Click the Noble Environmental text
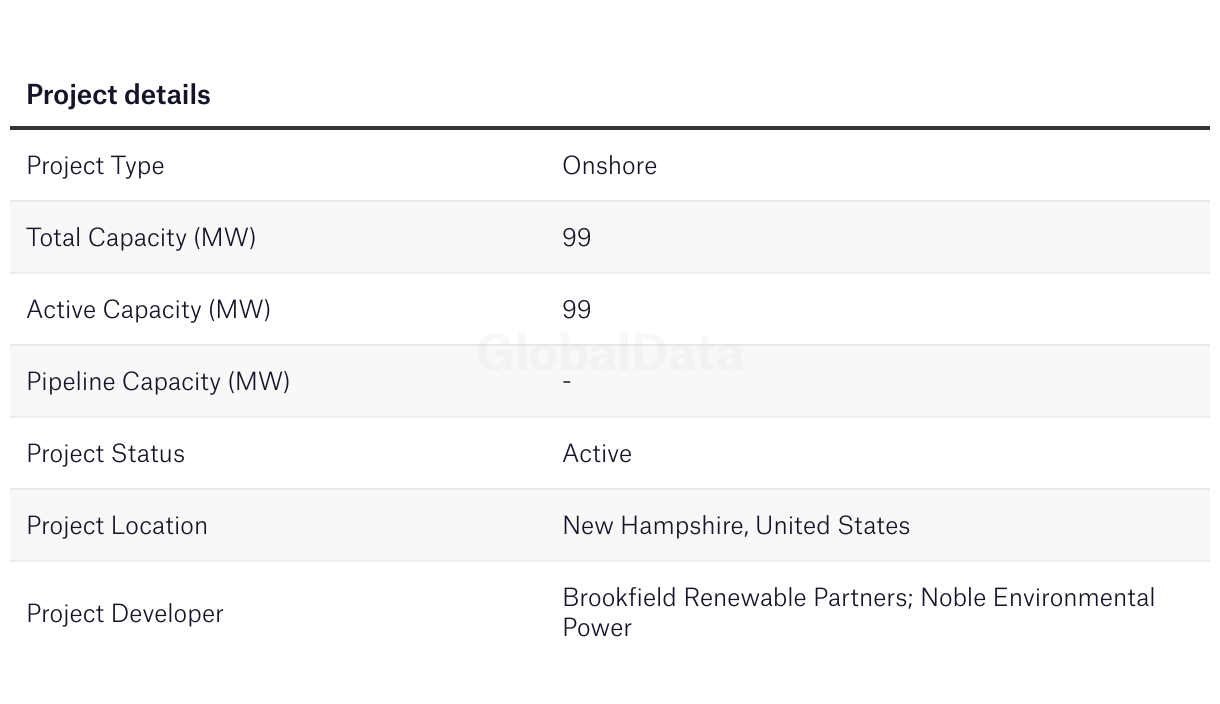This screenshot has width=1220, height=704. [1038, 598]
